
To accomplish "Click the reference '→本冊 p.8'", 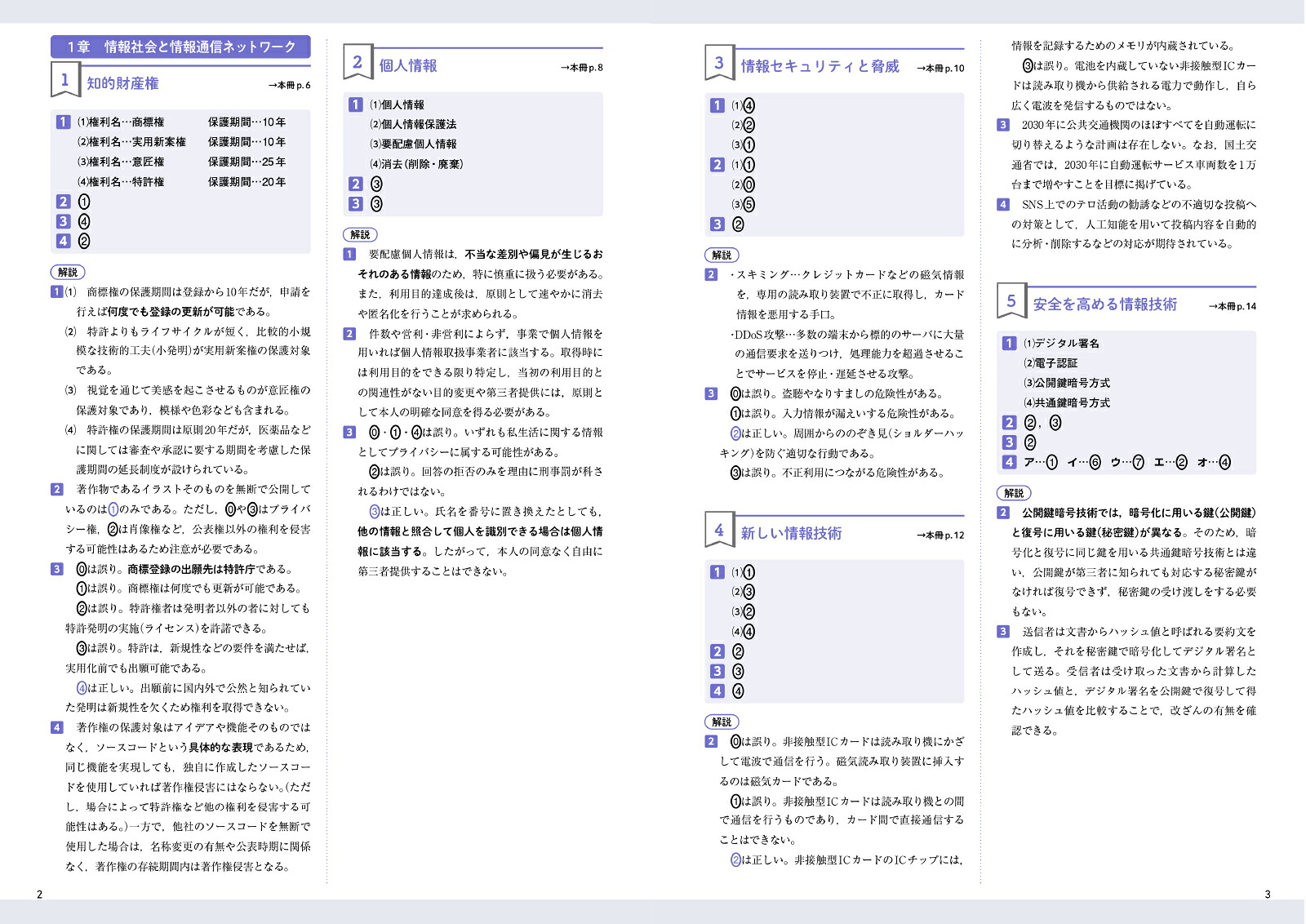I will click(581, 68).
